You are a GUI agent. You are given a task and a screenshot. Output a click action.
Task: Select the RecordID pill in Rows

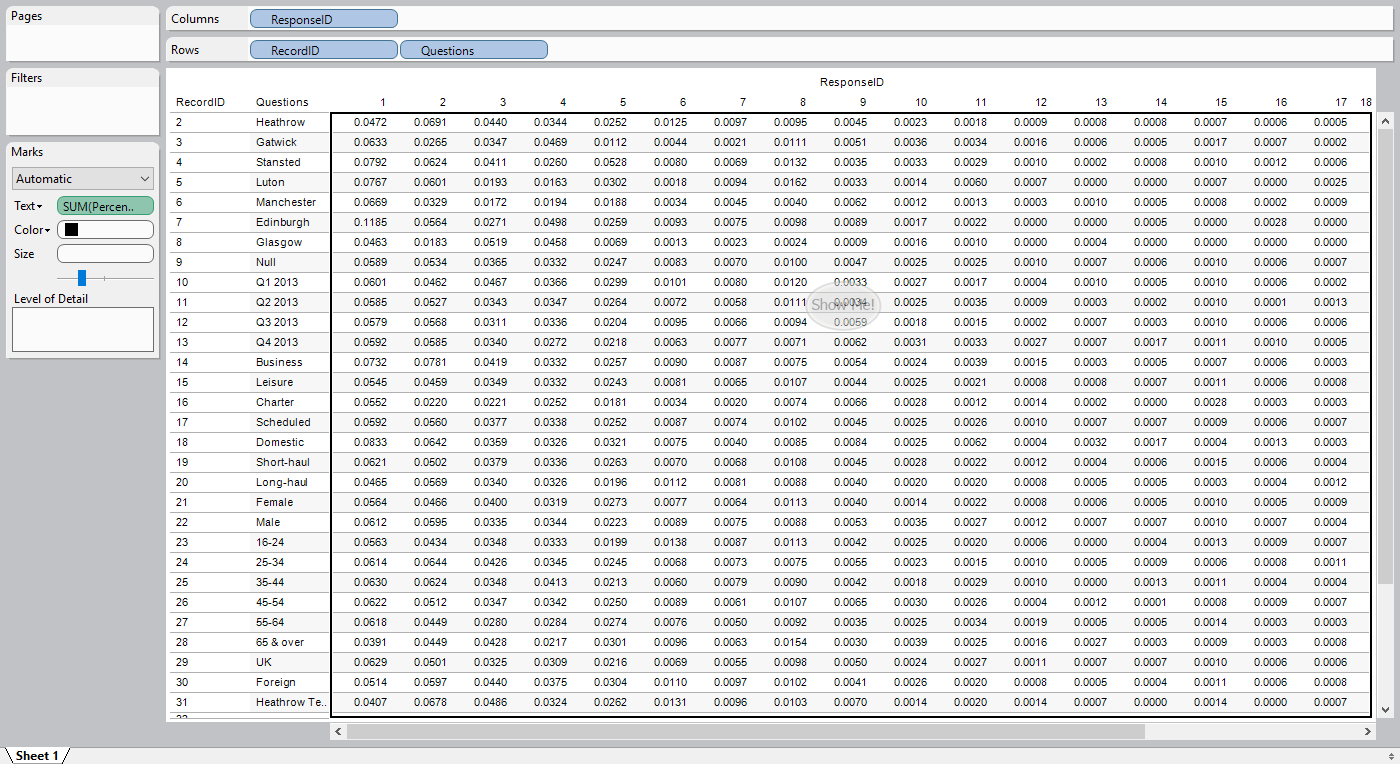tap(324, 50)
